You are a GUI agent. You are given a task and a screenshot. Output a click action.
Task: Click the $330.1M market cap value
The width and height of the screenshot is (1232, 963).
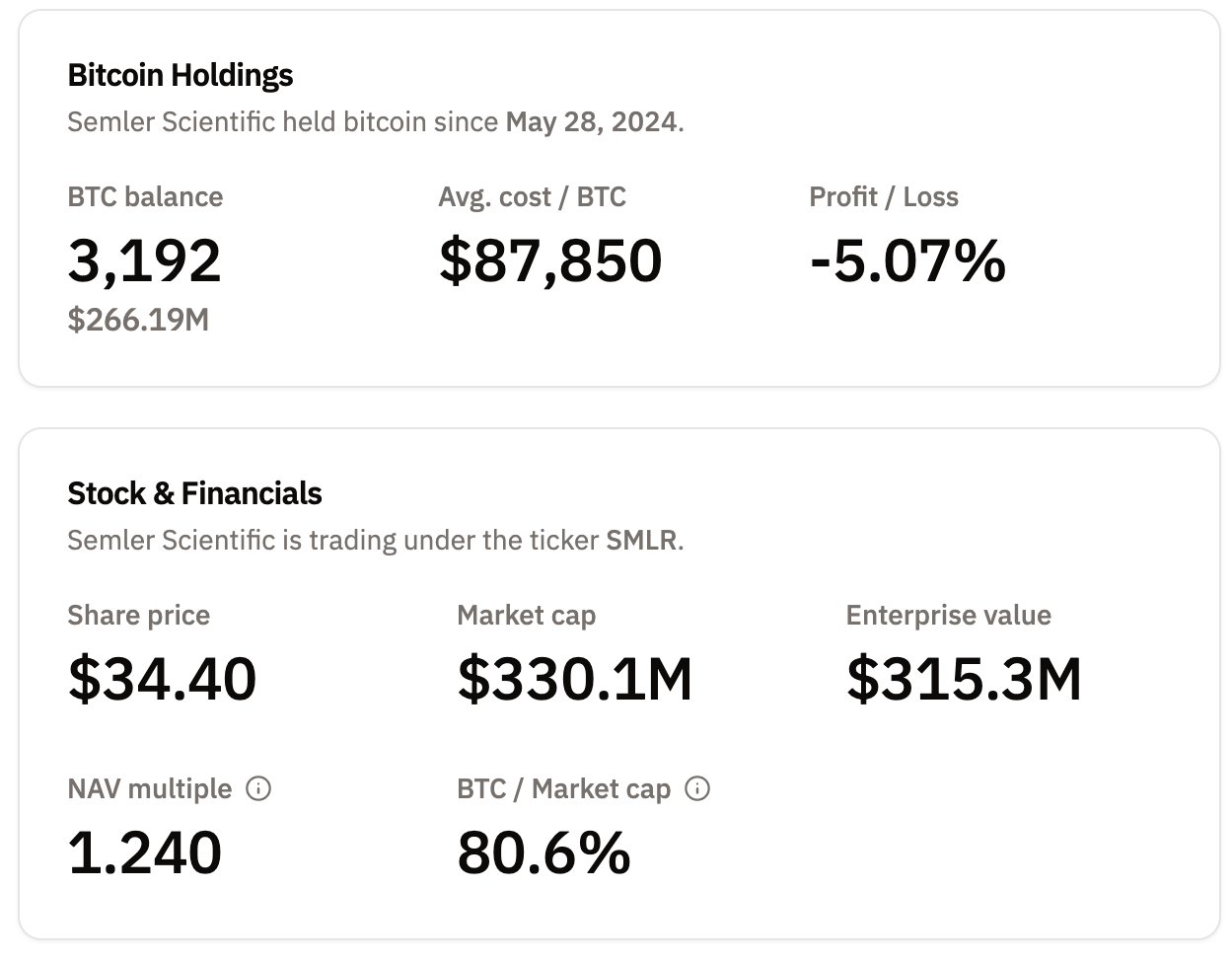click(575, 679)
